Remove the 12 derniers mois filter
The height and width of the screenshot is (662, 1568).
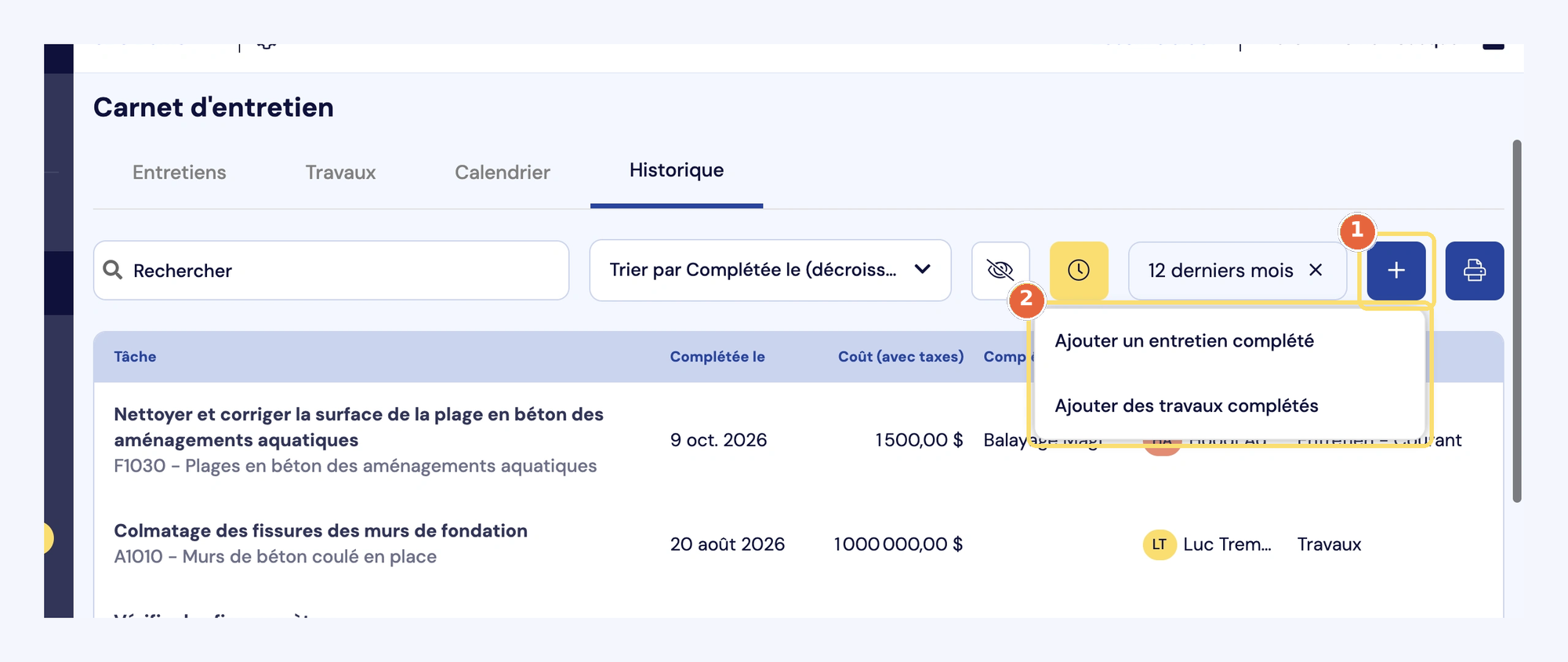click(x=1316, y=270)
